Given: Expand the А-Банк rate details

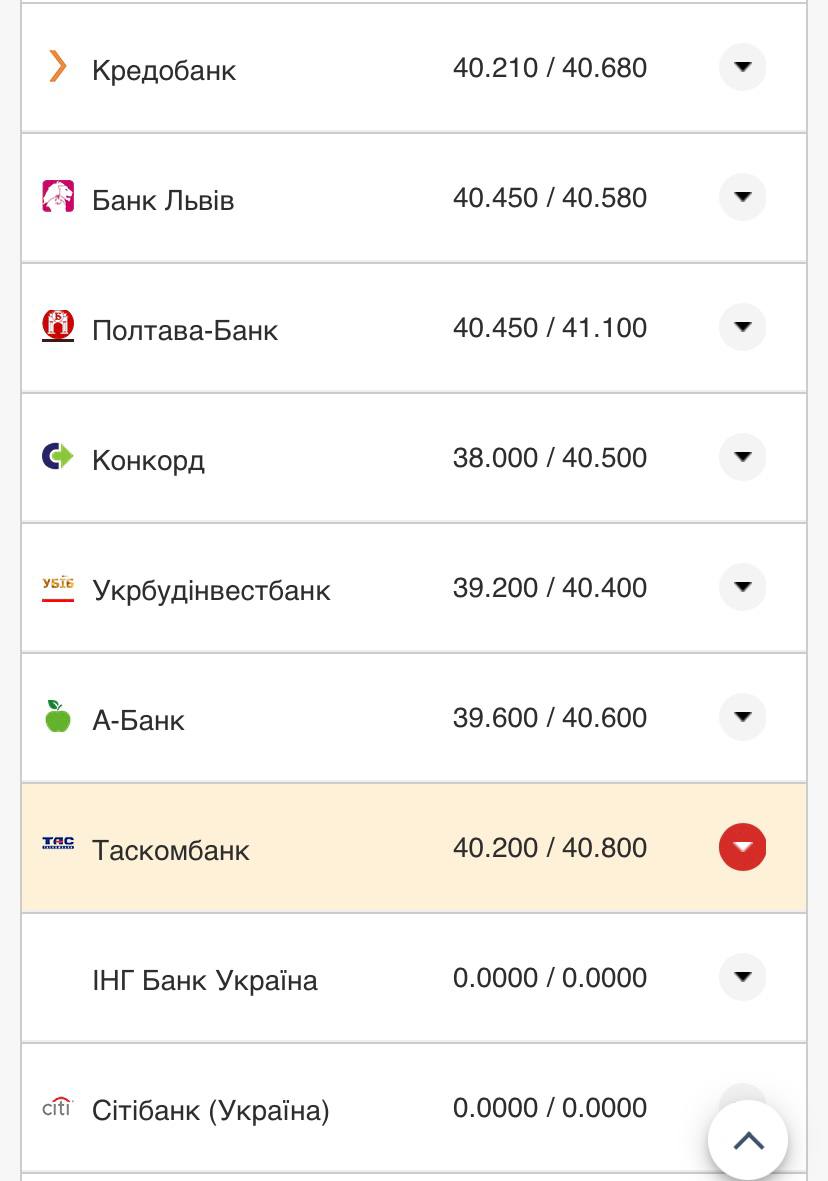Looking at the screenshot, I should [742, 717].
